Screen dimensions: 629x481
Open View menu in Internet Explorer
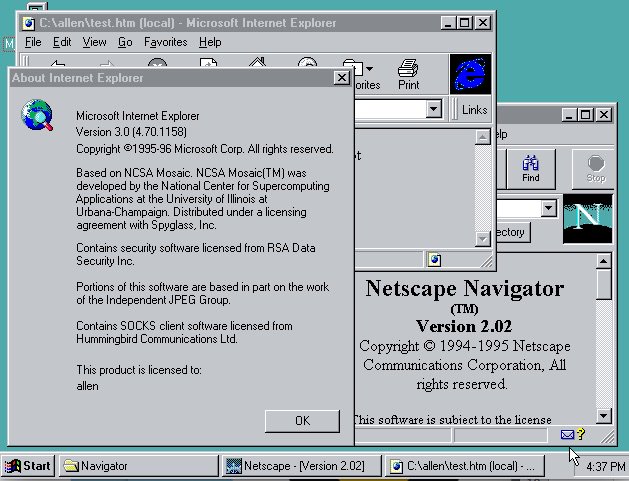[94, 42]
